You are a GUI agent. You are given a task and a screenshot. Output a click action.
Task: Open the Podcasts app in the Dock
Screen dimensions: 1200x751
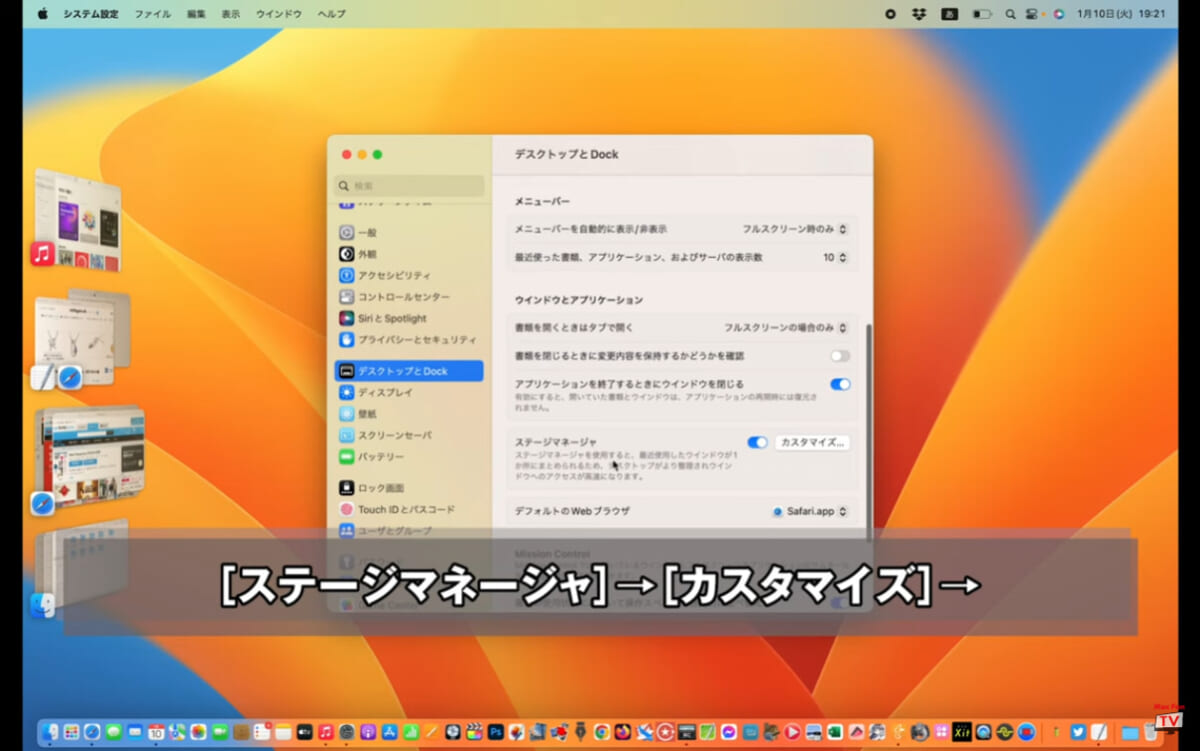[x=367, y=732]
